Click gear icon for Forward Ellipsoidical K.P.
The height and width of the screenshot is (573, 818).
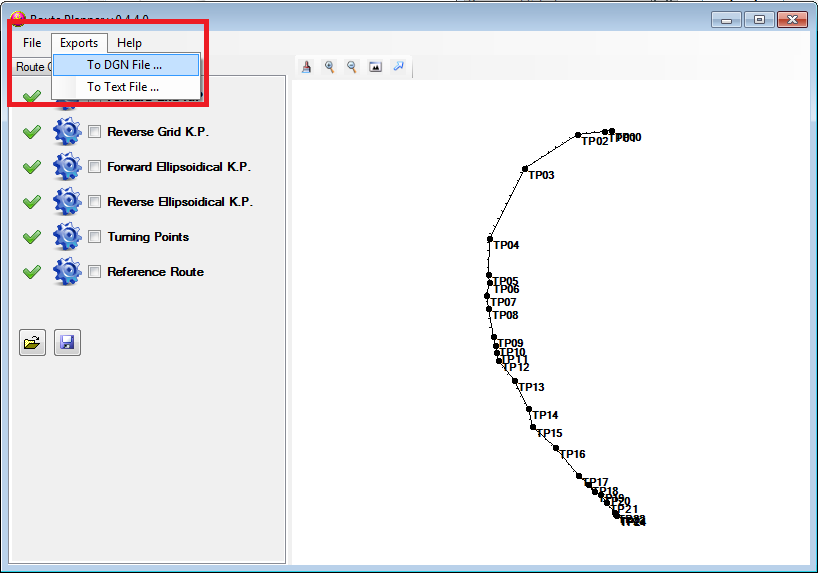[x=67, y=166]
